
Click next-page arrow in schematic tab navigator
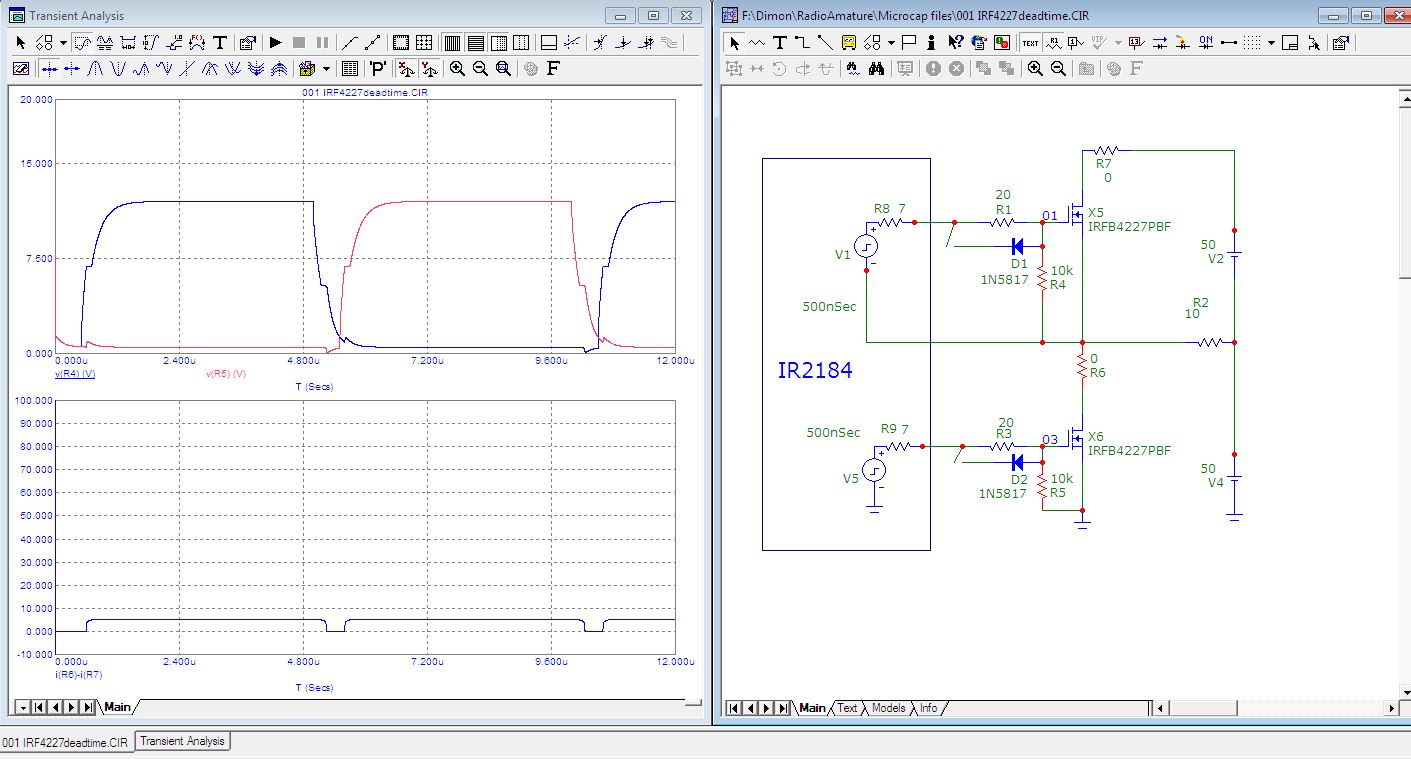click(764, 708)
